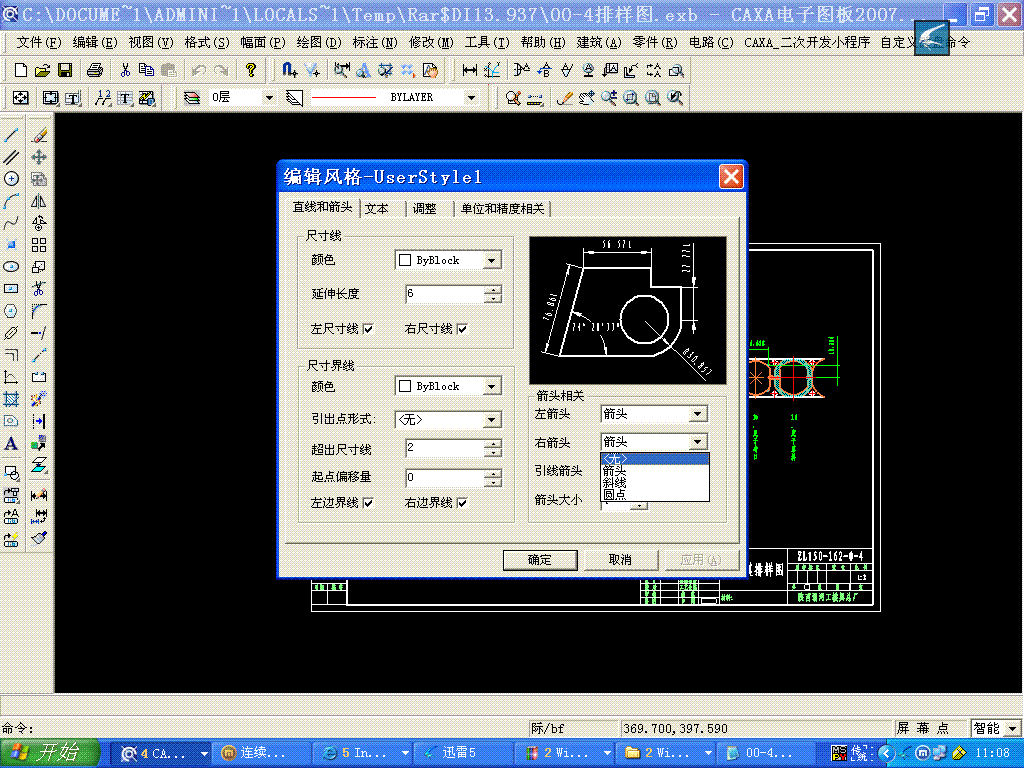
Task: Toggle the 右尺寸线 checkbox
Action: (462, 328)
